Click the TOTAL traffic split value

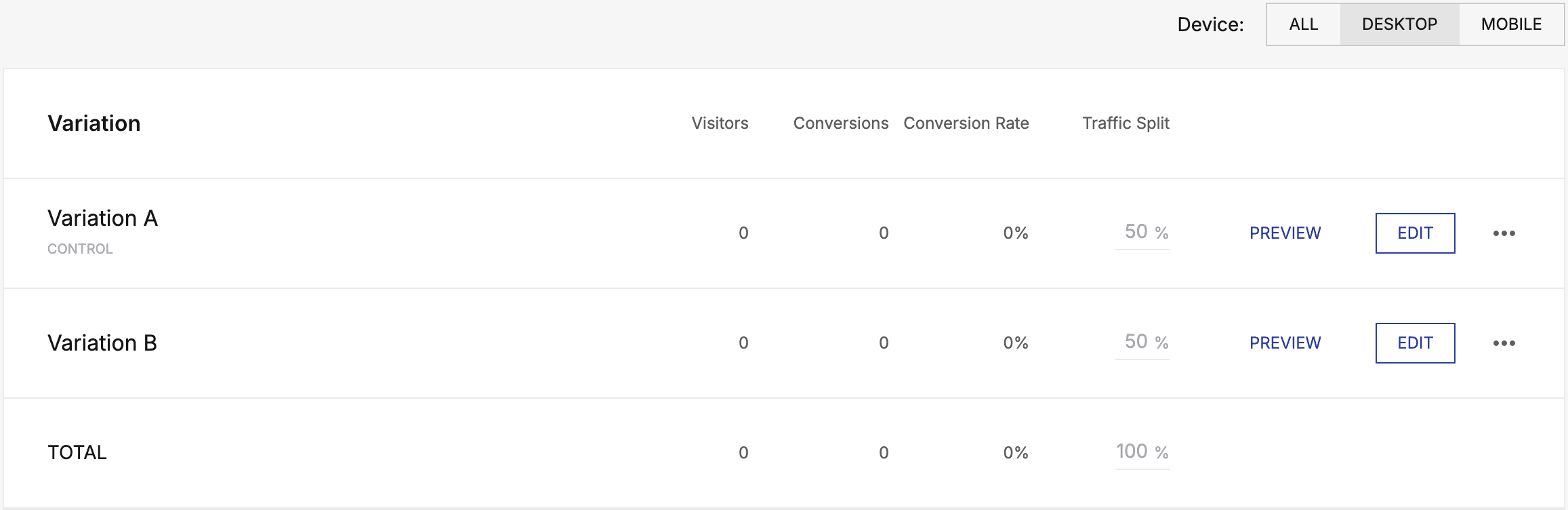(1132, 452)
